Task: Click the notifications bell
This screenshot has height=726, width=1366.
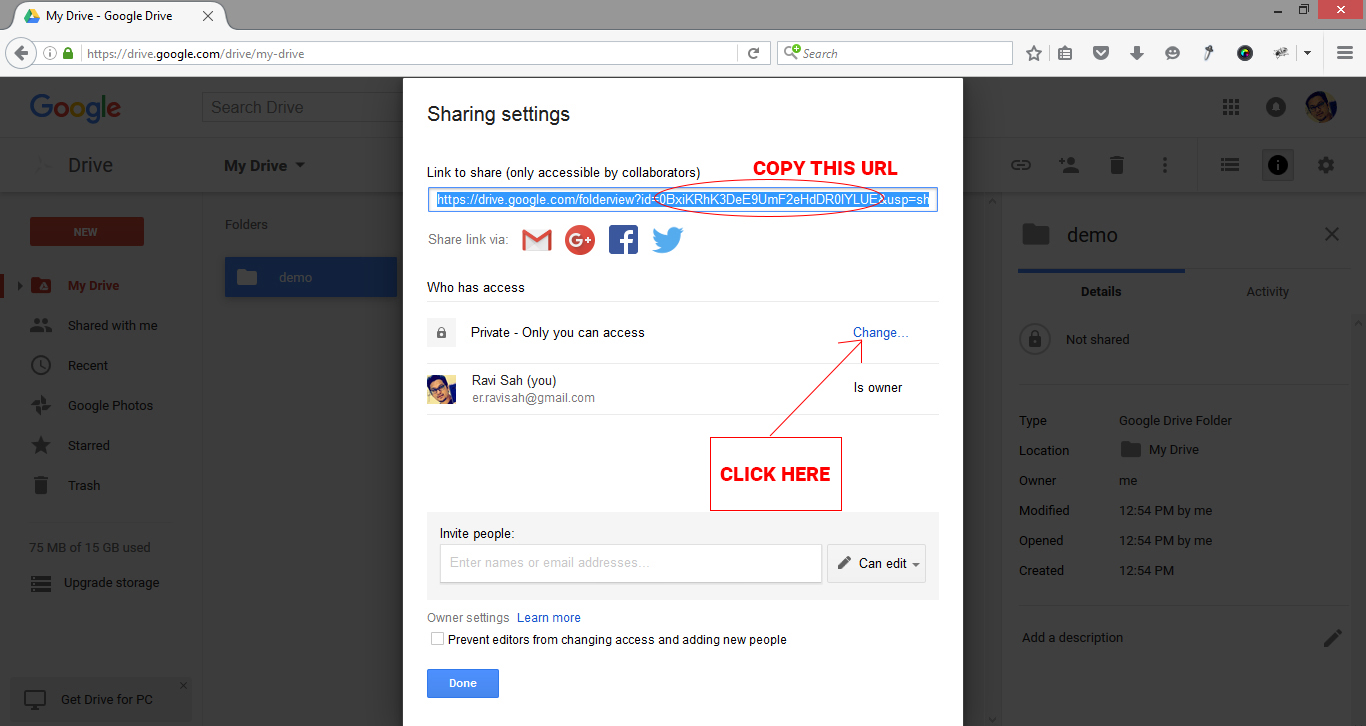Action: [x=1275, y=107]
